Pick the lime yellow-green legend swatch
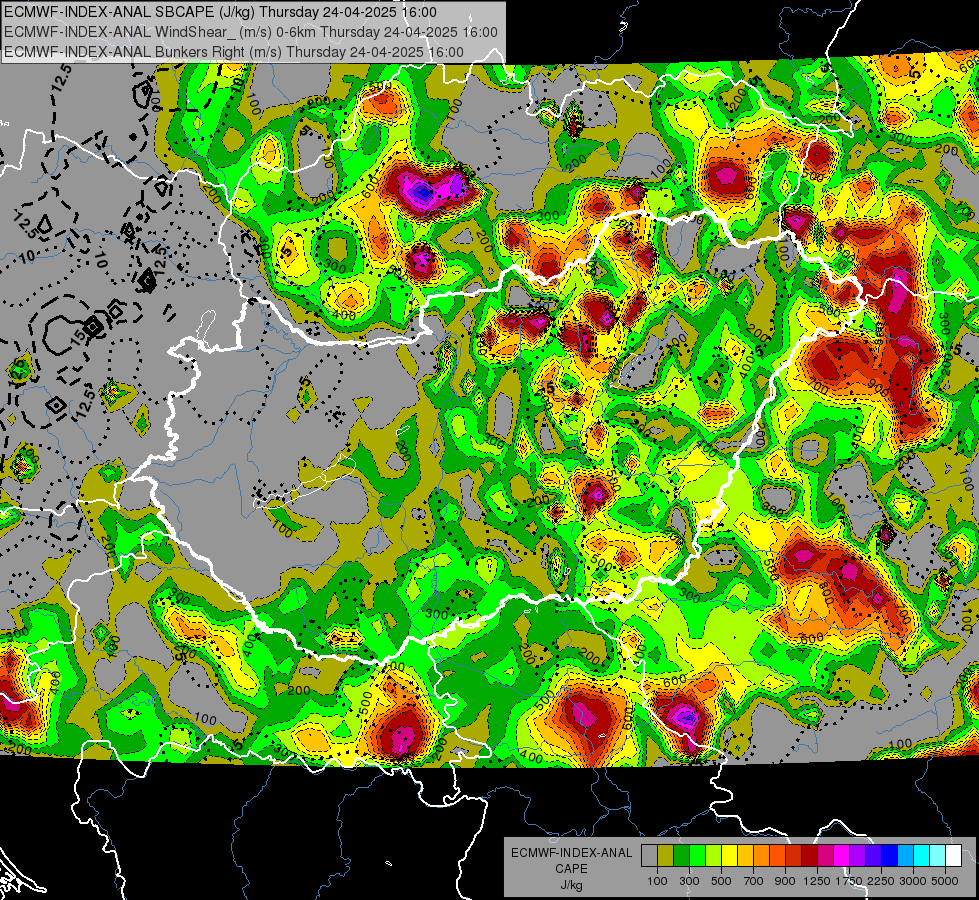 (x=714, y=856)
